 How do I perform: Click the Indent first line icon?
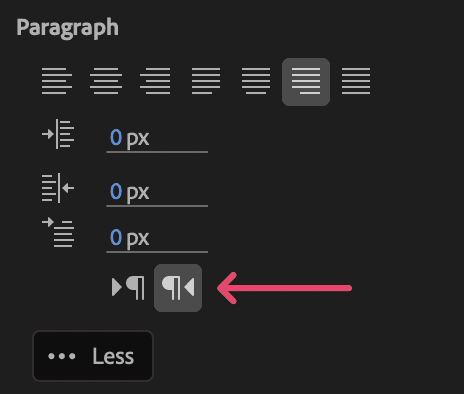[x=58, y=232]
